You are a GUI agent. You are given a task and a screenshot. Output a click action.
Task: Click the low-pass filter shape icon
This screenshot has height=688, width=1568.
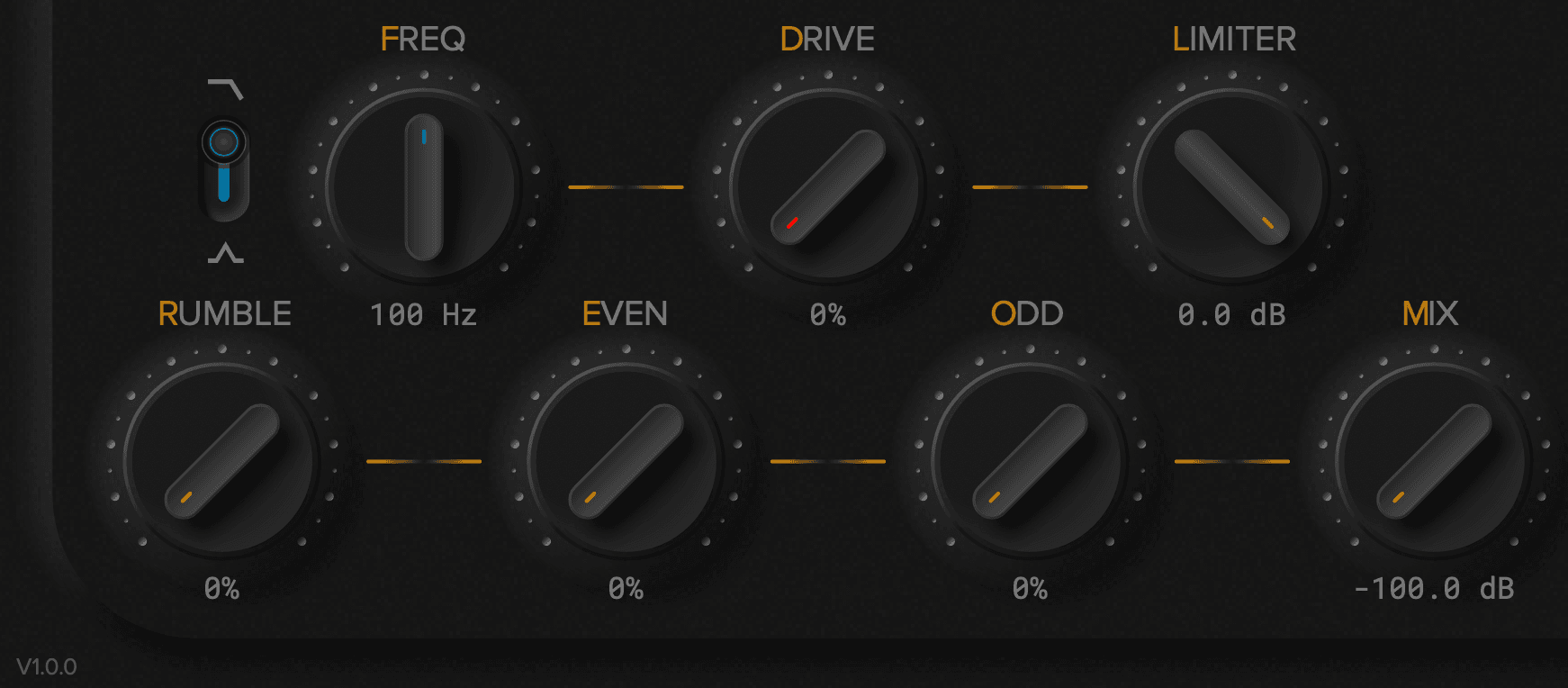(225, 88)
